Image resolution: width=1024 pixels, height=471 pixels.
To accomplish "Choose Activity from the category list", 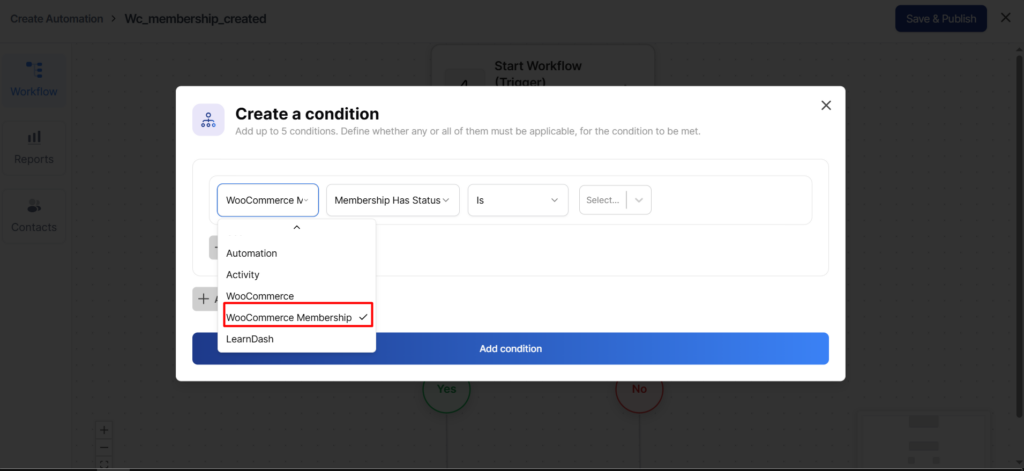I will [243, 275].
